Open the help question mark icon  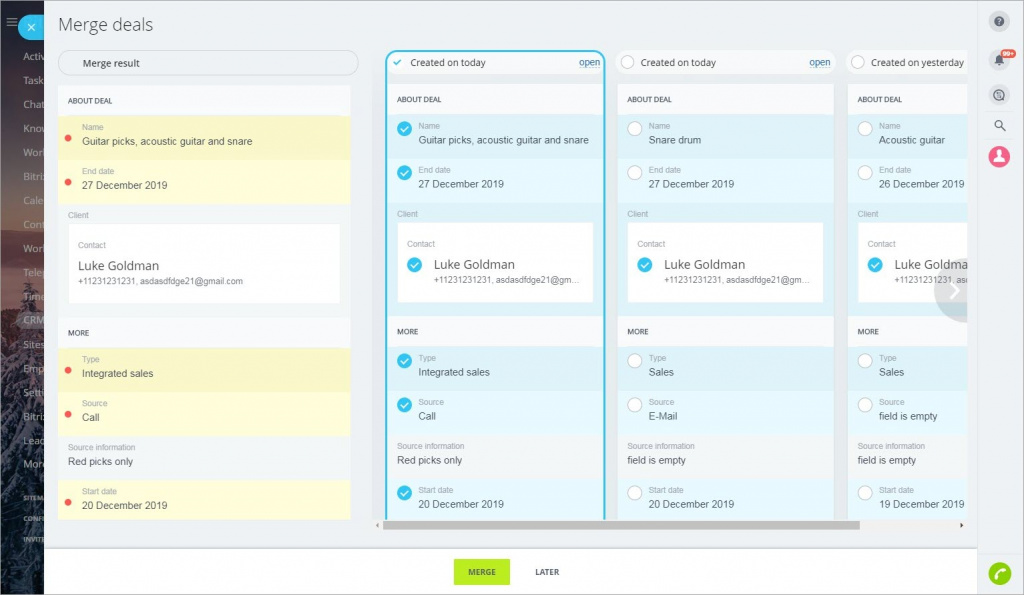[998, 22]
